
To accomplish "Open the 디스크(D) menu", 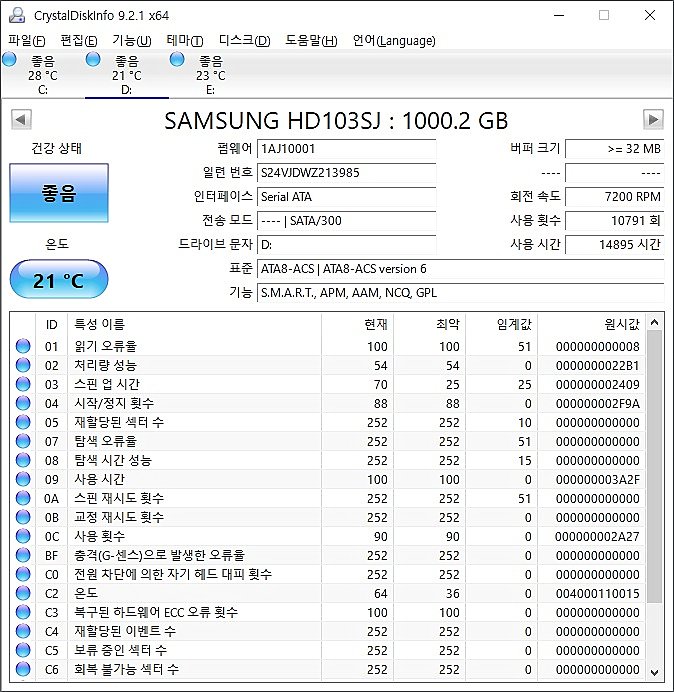I will [244, 41].
